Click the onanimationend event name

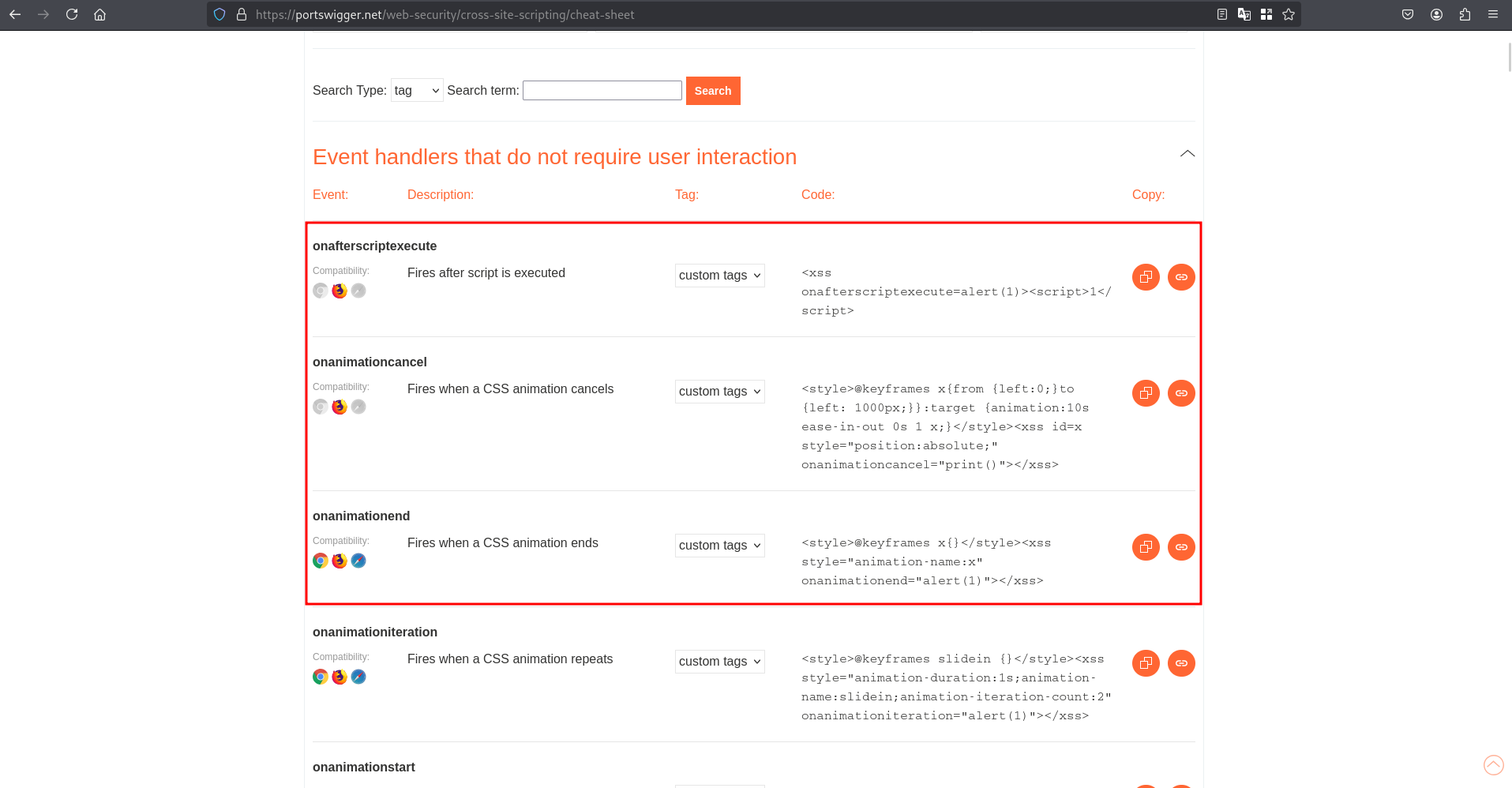tap(361, 516)
